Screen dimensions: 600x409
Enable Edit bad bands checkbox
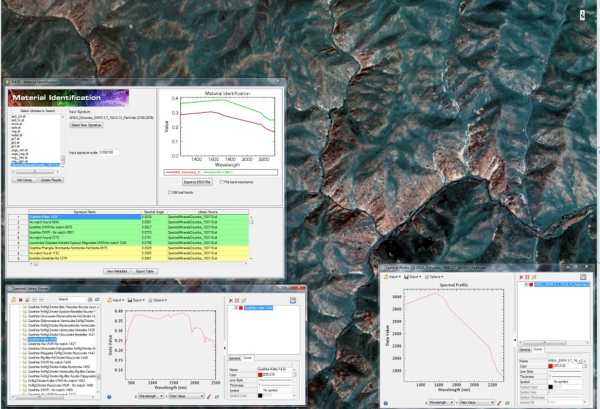170,192
